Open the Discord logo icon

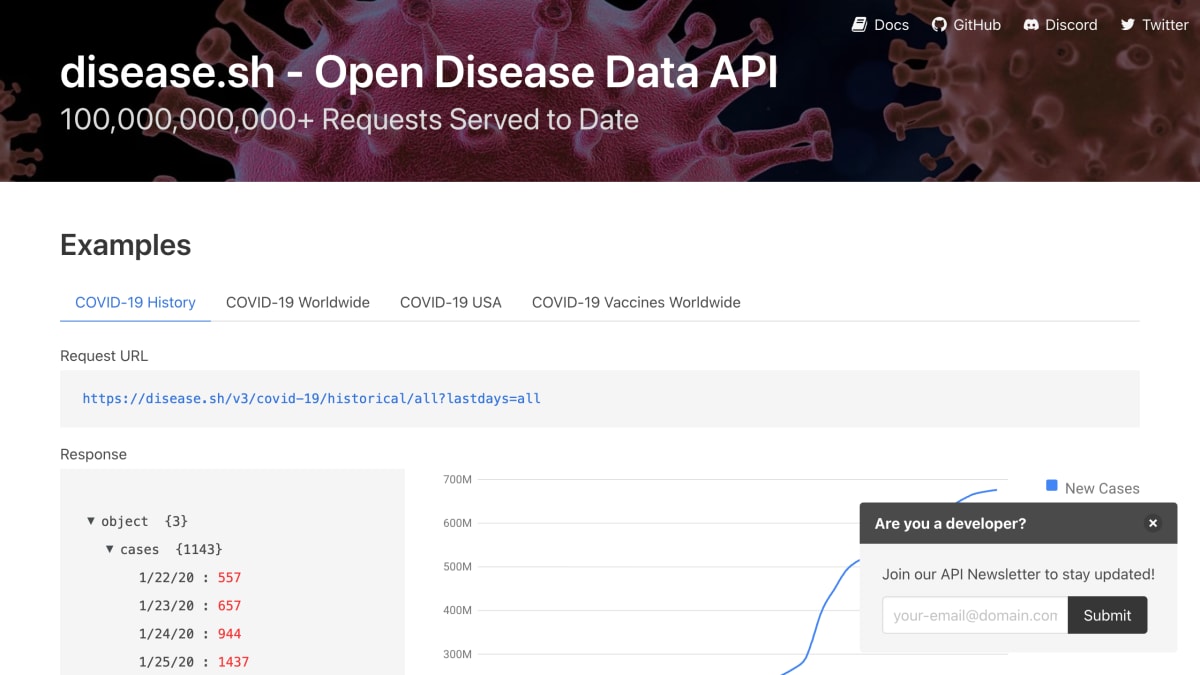pyautogui.click(x=1031, y=25)
